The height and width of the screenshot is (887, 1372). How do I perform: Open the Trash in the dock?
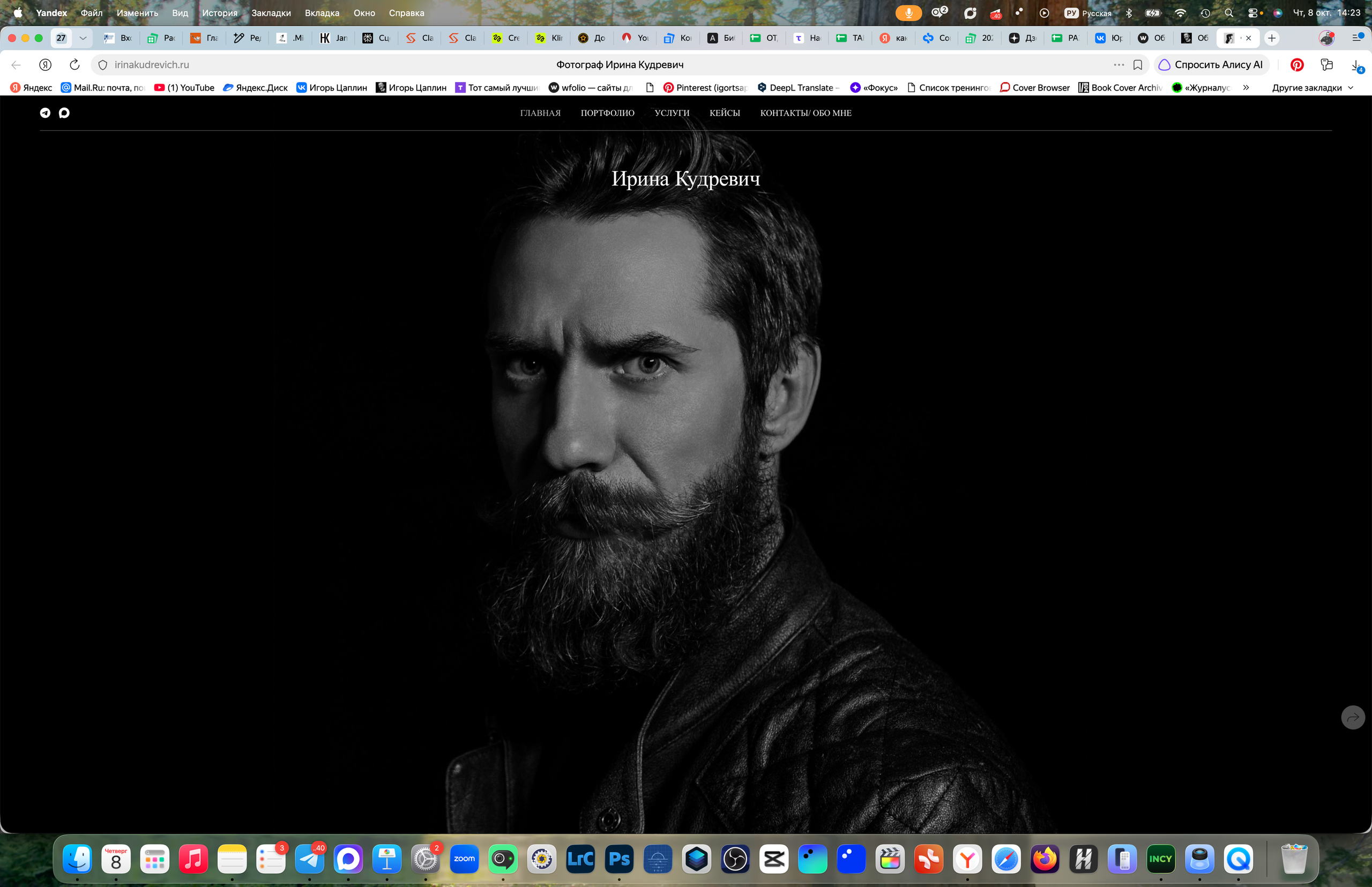1294,859
